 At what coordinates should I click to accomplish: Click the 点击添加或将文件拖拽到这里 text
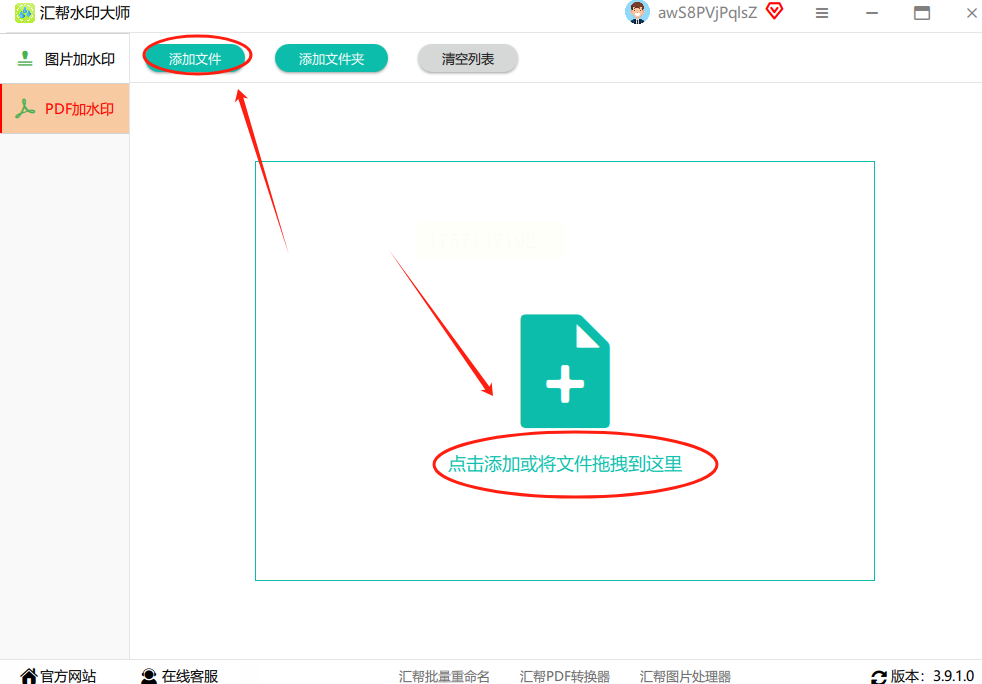click(565, 464)
